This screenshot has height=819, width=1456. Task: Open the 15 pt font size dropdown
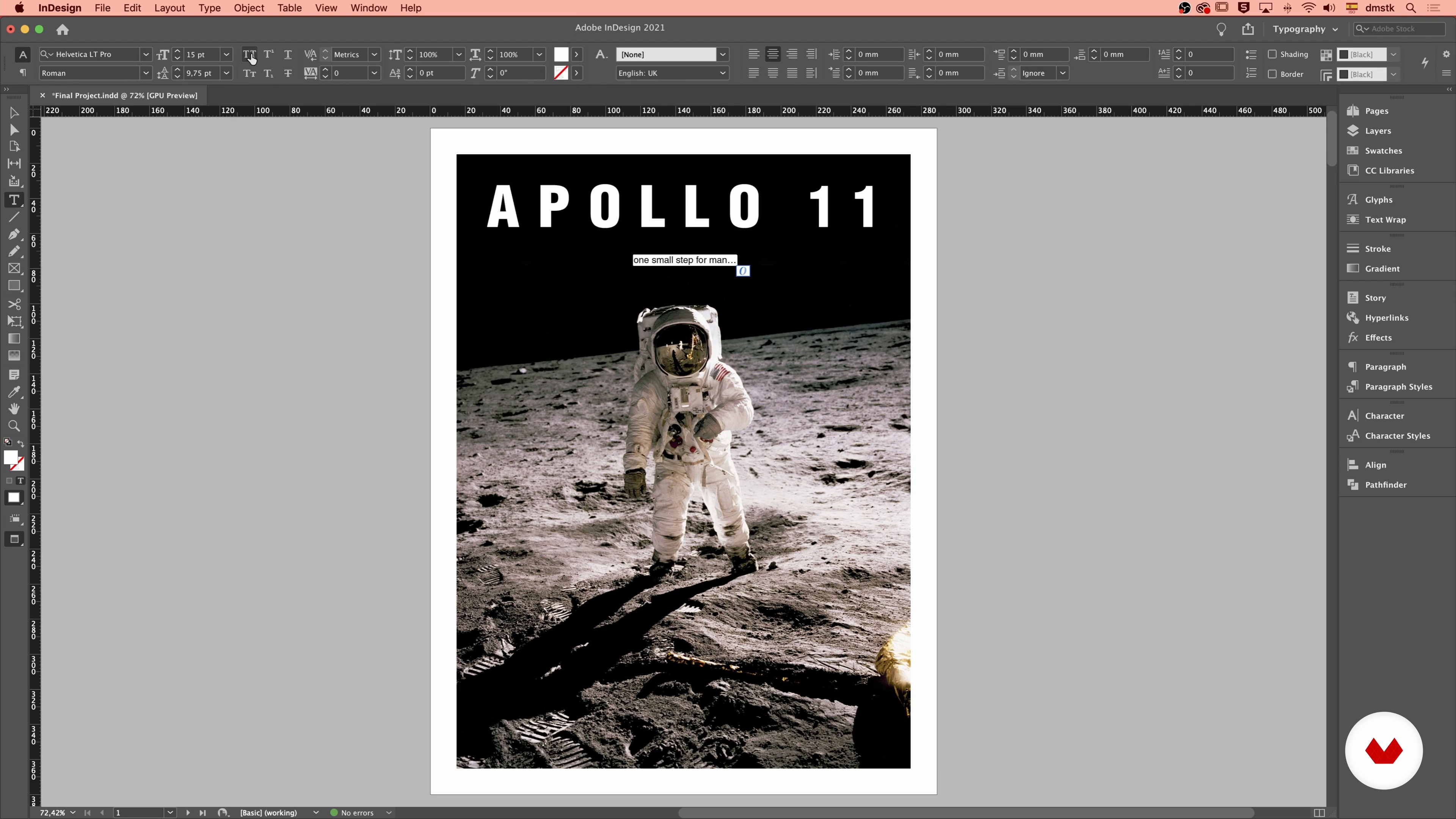tap(226, 54)
